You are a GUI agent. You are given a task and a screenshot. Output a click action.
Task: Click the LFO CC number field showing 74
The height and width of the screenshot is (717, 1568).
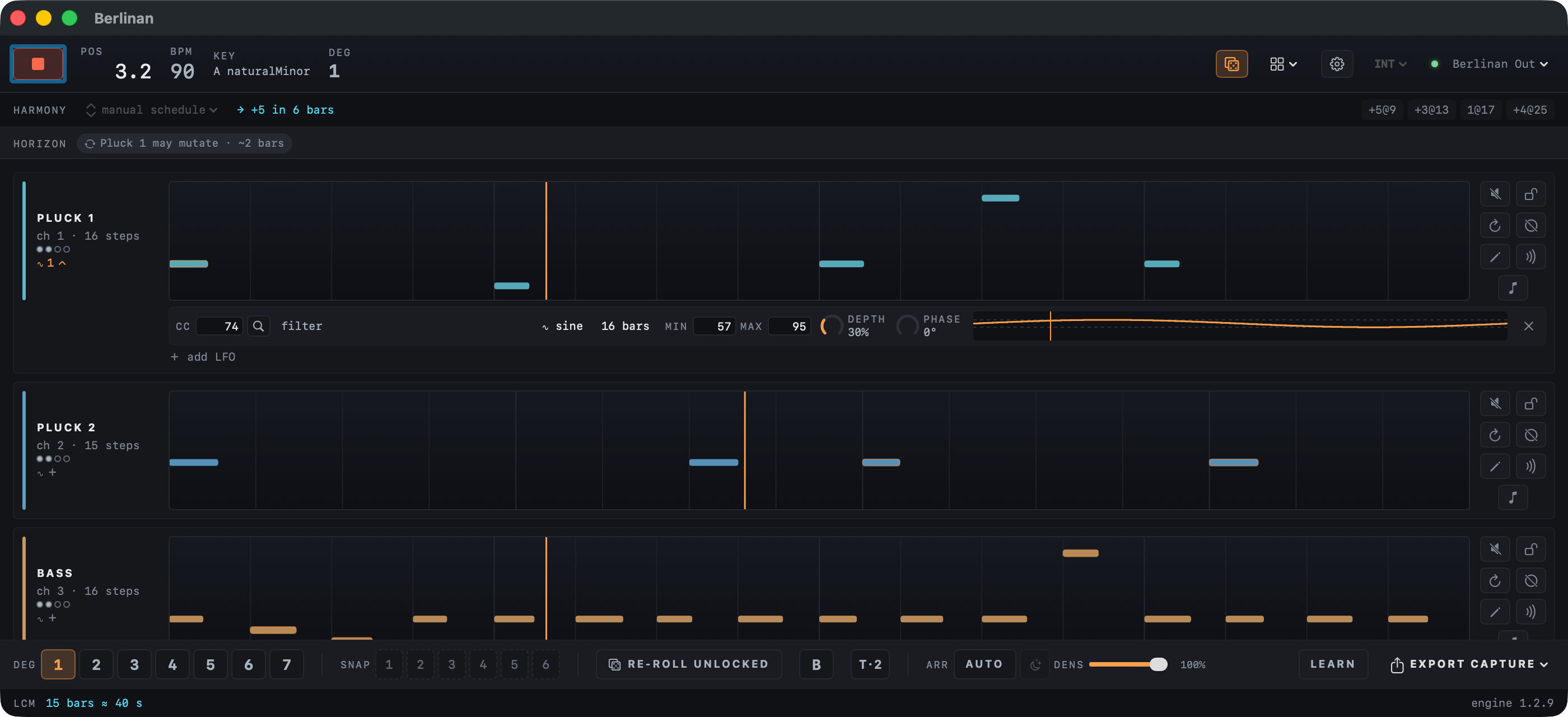point(219,326)
